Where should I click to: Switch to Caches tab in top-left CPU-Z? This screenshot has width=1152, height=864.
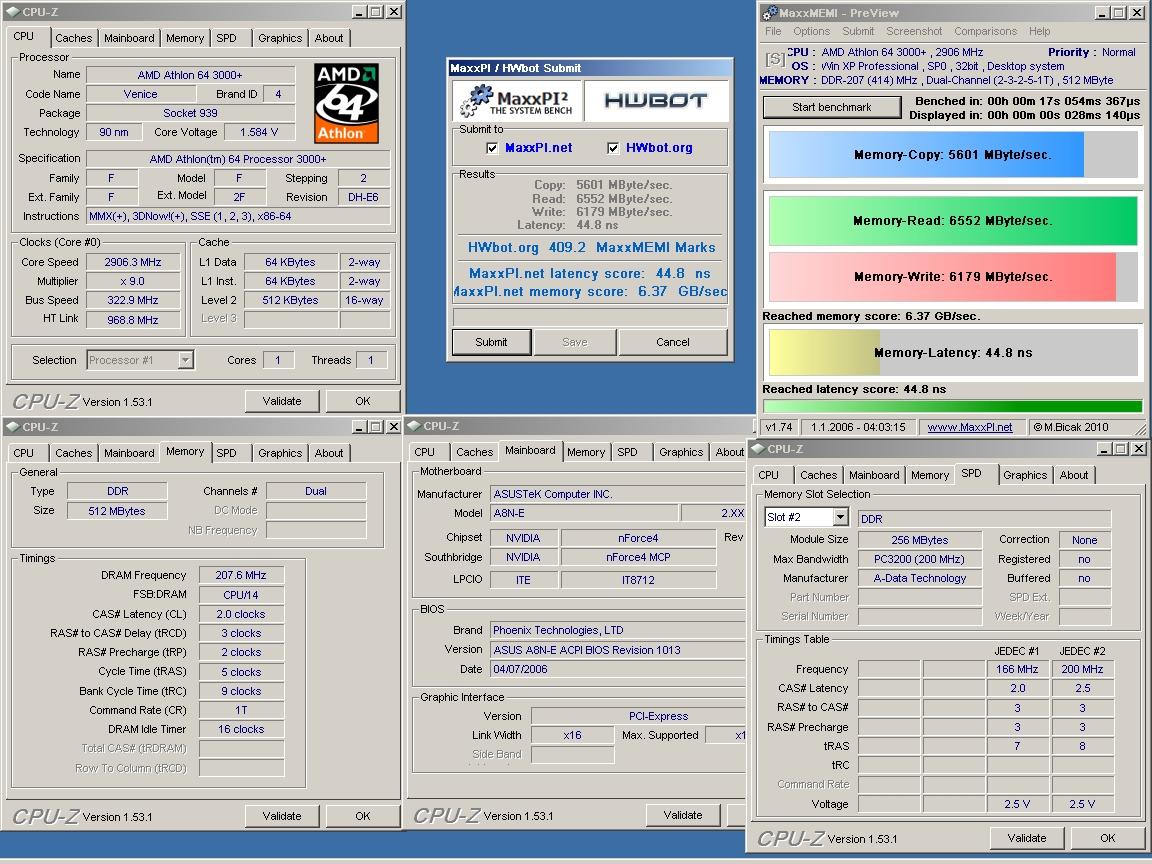pyautogui.click(x=73, y=38)
